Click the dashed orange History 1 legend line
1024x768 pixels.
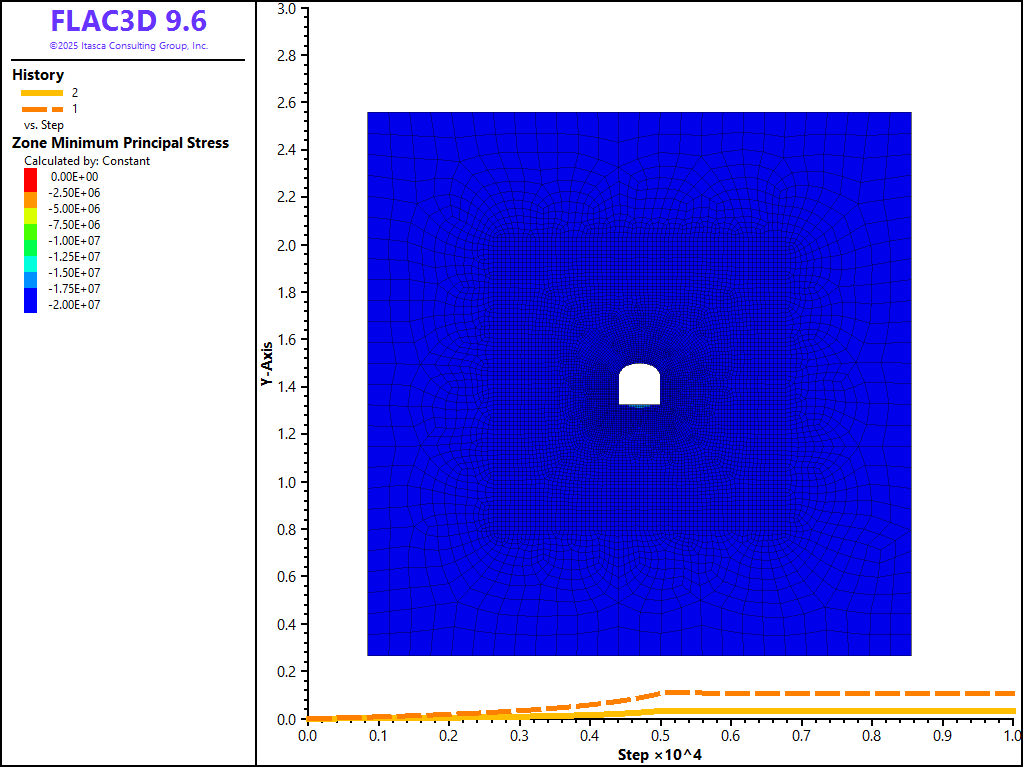pyautogui.click(x=42, y=108)
